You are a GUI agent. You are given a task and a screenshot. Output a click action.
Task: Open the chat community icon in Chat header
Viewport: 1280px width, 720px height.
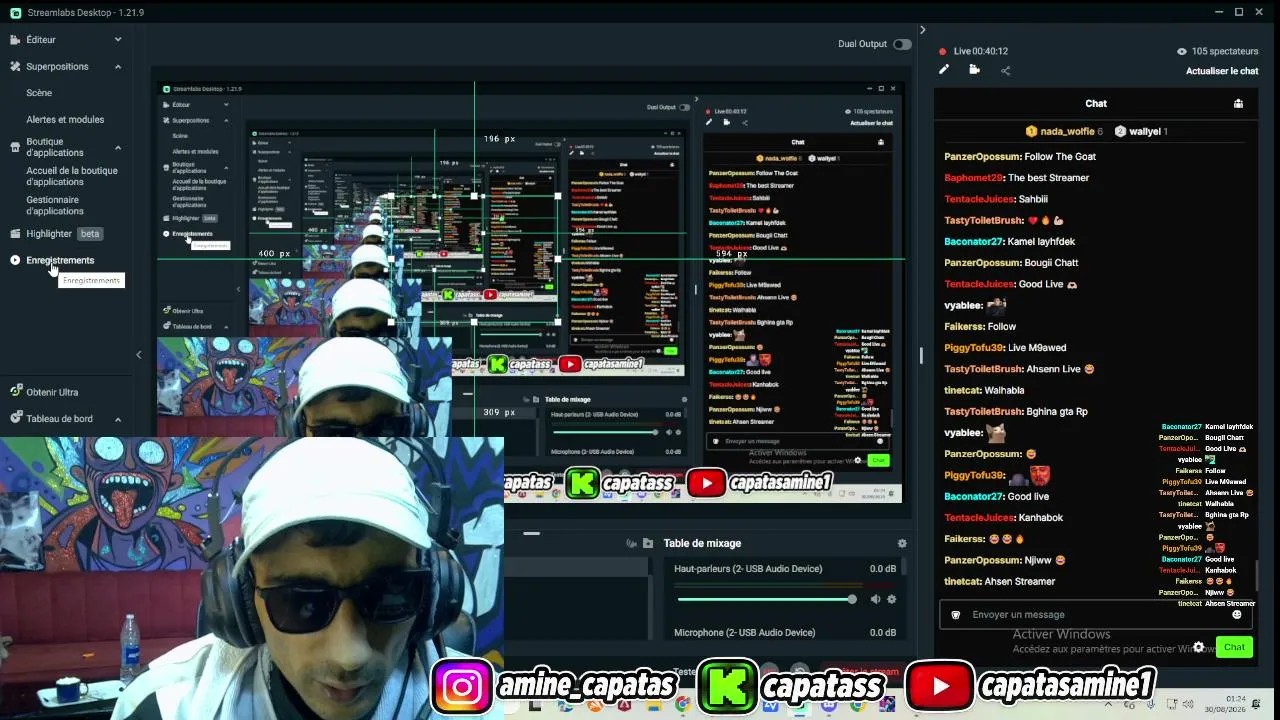tap(1238, 103)
